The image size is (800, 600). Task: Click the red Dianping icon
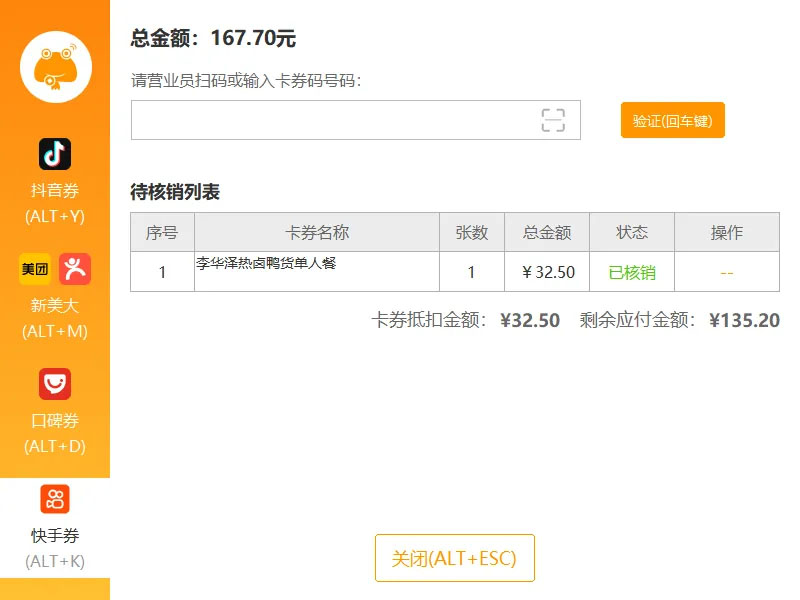[75, 269]
